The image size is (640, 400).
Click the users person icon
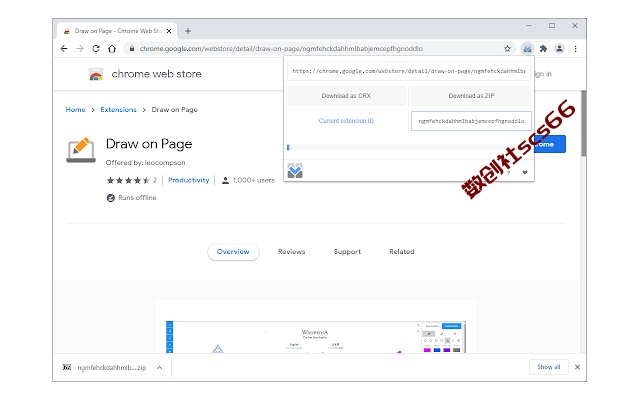[225, 180]
